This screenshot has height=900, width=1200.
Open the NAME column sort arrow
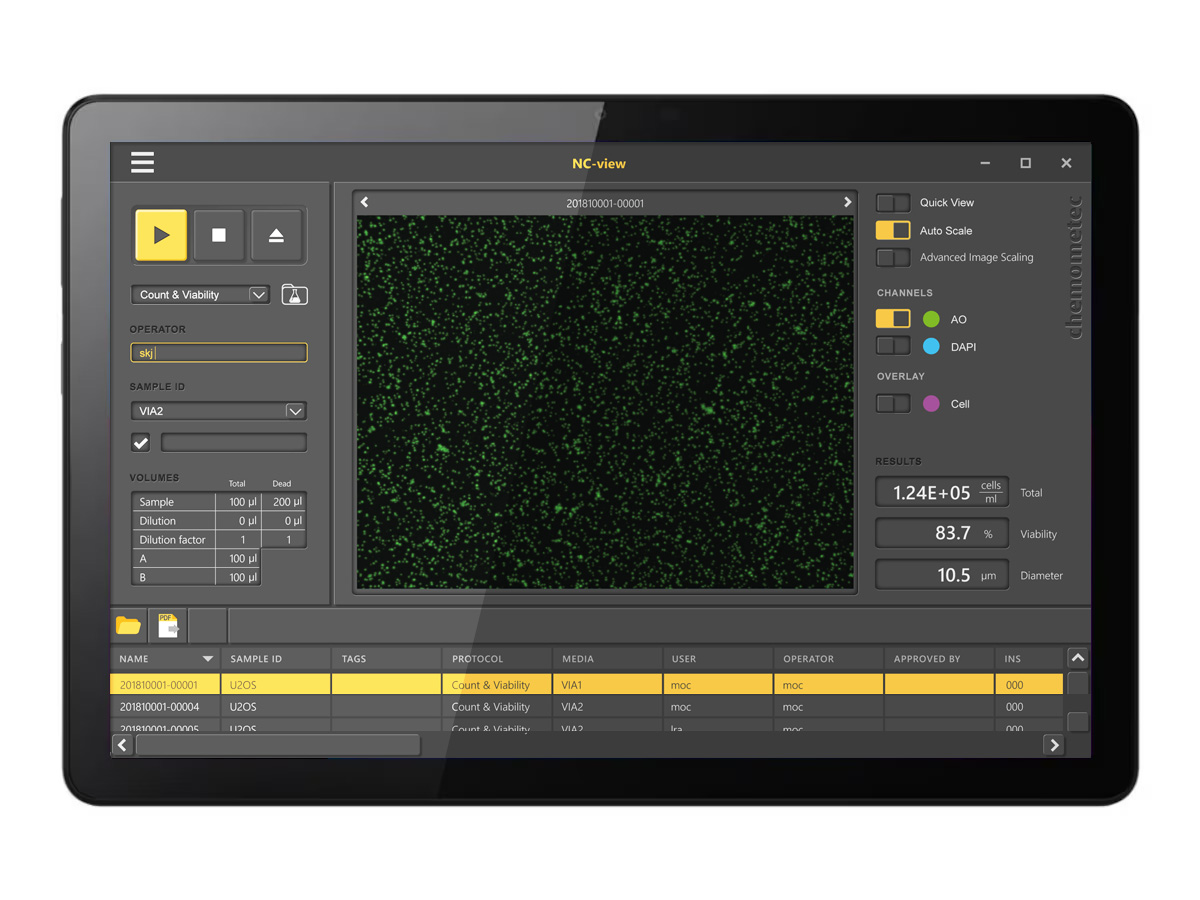click(208, 659)
